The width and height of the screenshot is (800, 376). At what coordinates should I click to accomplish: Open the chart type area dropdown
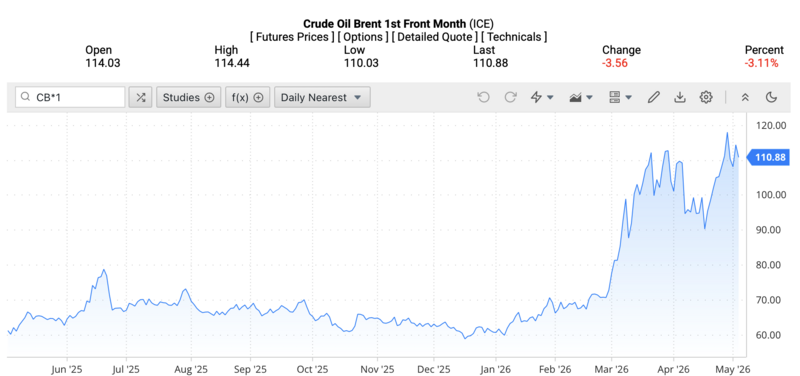pyautogui.click(x=581, y=97)
